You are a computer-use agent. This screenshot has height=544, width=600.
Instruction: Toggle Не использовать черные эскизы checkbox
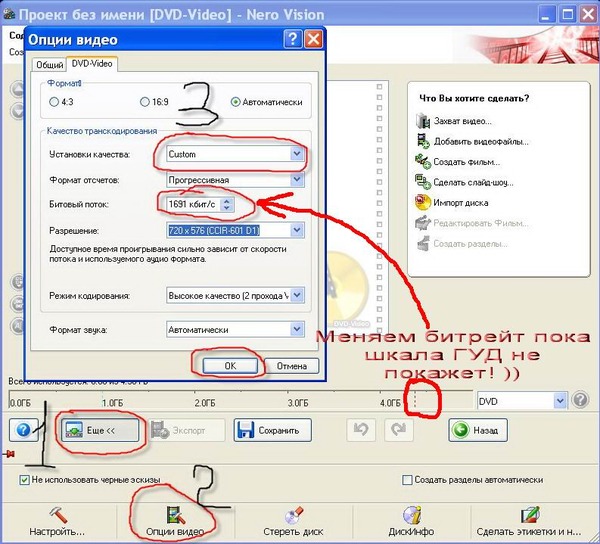tap(24, 480)
